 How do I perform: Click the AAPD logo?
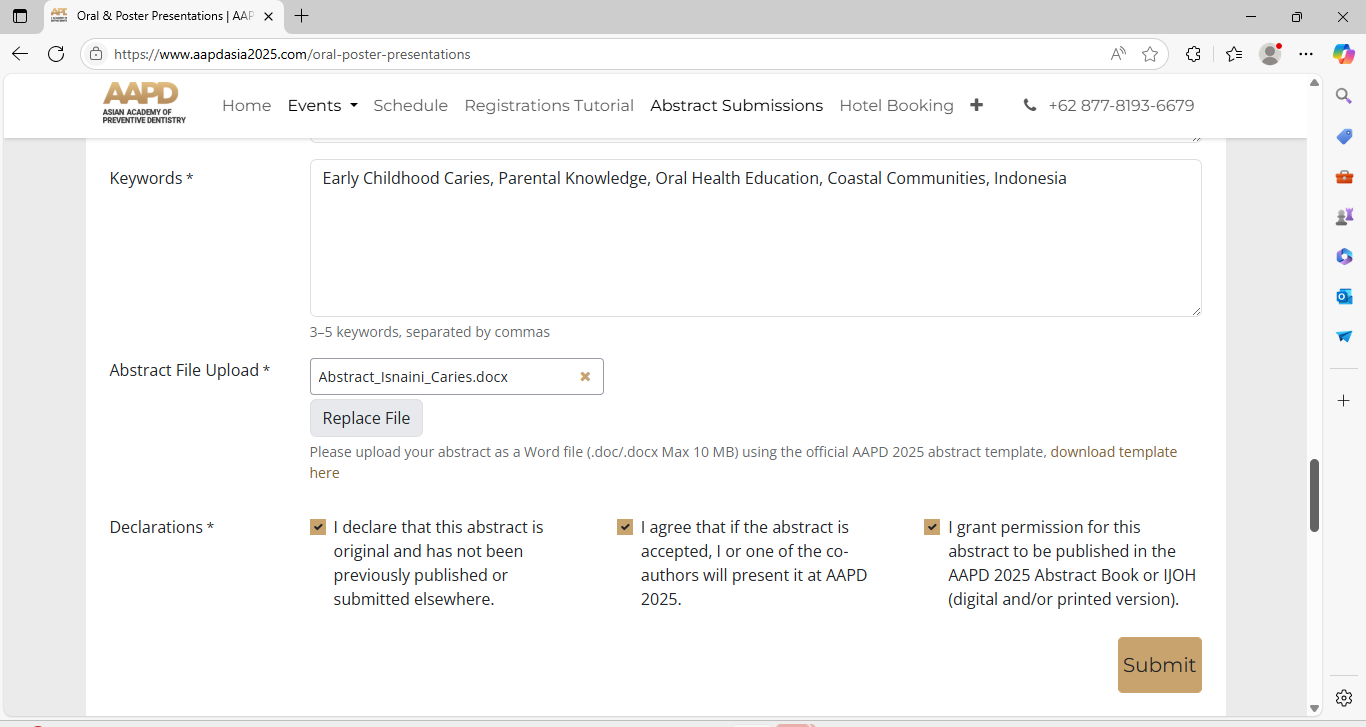[x=144, y=103]
